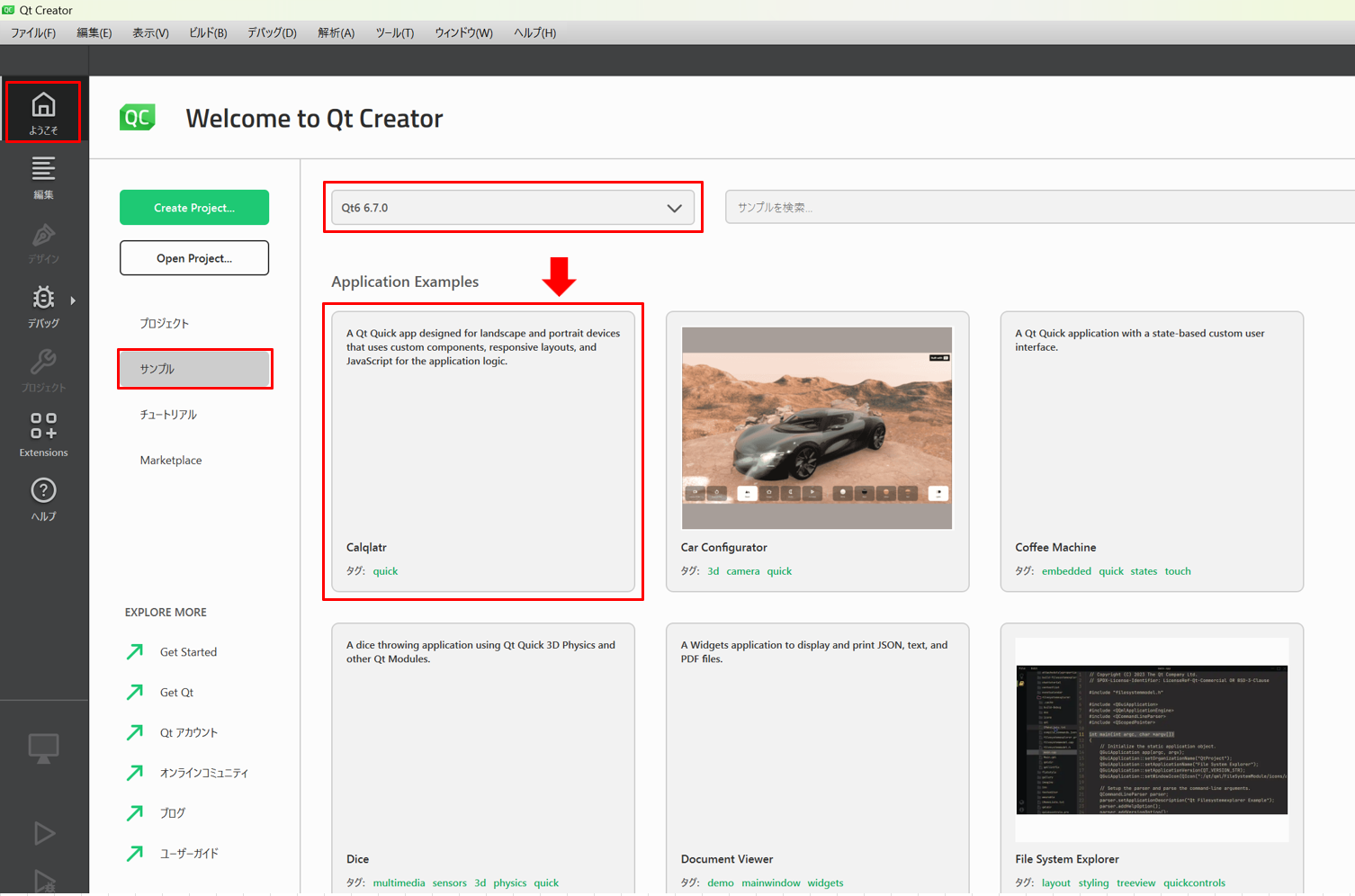Click the QC logo icon
This screenshot has height=896, width=1355.
[138, 118]
